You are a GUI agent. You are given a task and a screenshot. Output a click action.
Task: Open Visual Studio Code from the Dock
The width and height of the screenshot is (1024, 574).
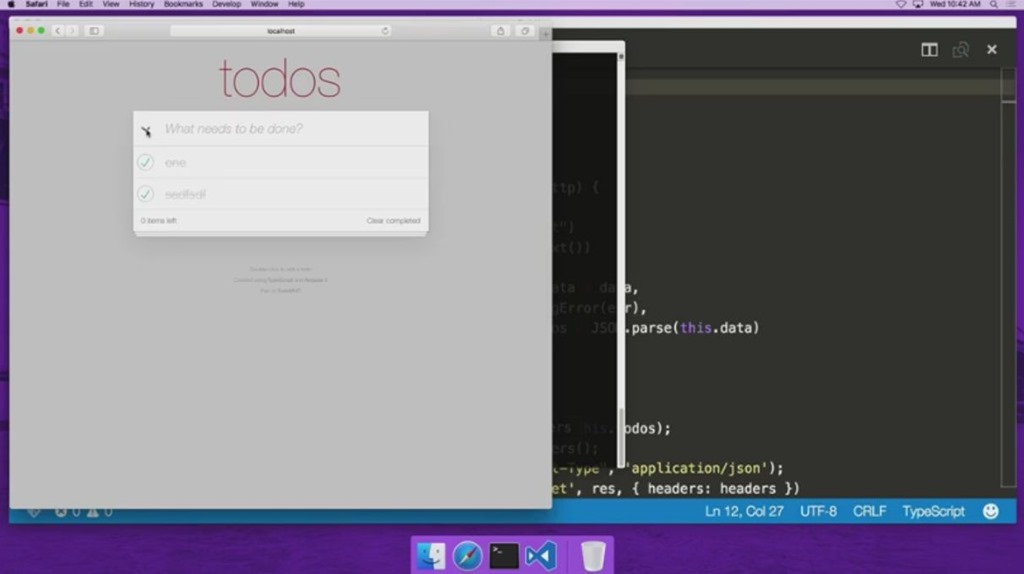(541, 556)
